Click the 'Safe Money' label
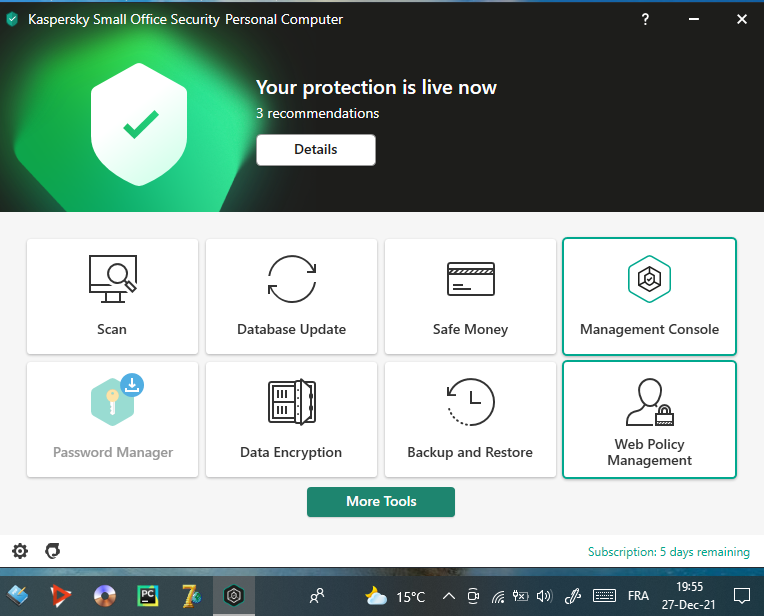The height and width of the screenshot is (616, 764). coord(470,329)
